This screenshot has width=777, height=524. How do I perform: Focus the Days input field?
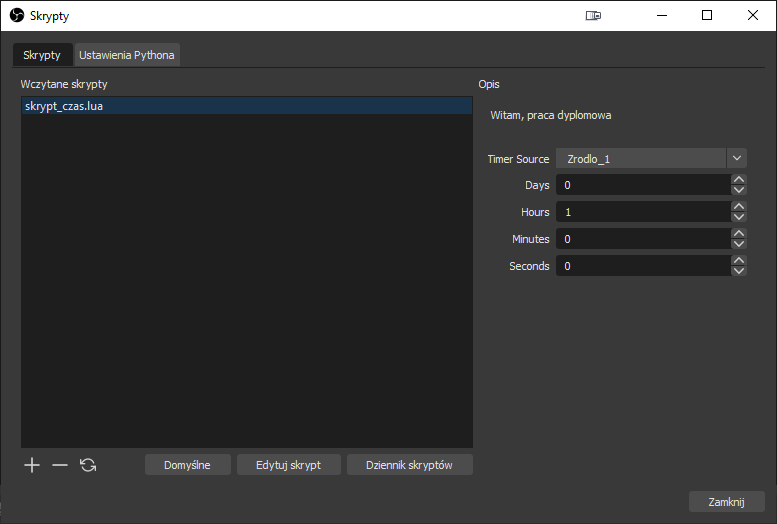pyautogui.click(x=643, y=185)
